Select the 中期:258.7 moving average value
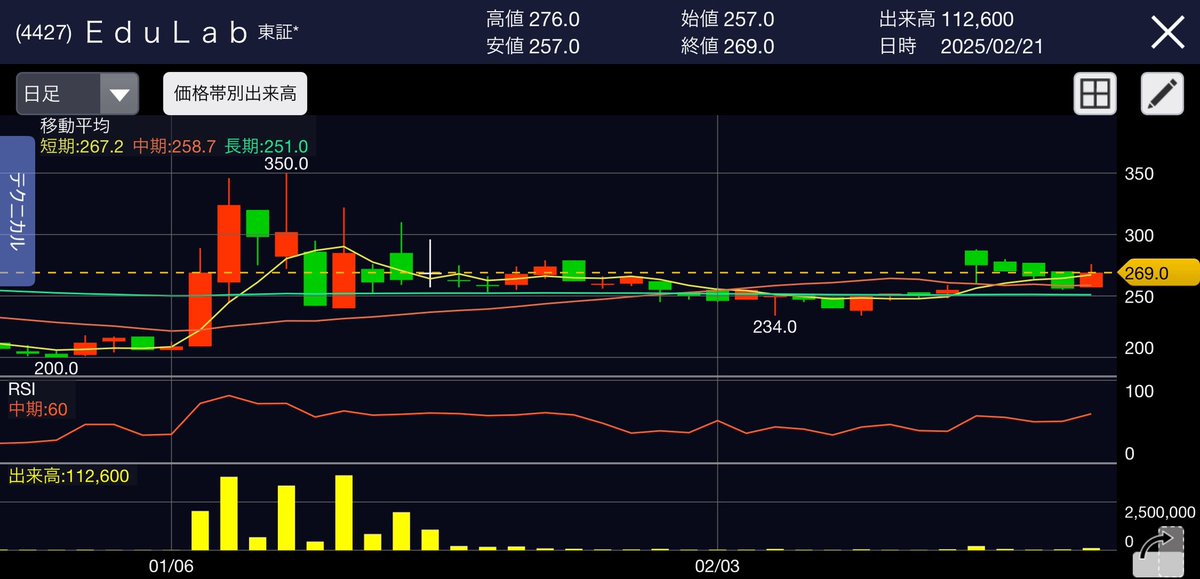 (x=174, y=146)
